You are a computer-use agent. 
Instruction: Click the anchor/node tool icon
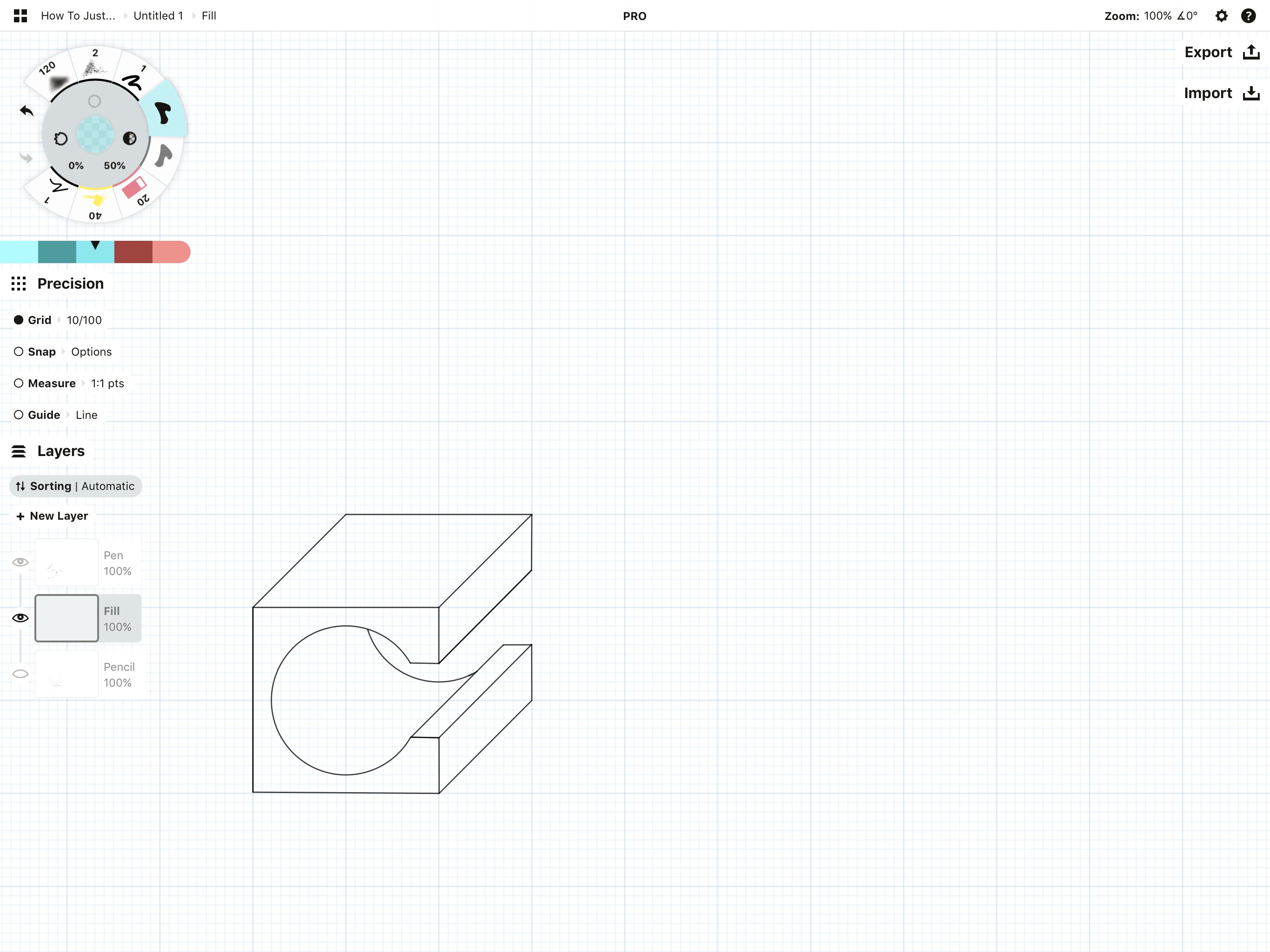94,100
